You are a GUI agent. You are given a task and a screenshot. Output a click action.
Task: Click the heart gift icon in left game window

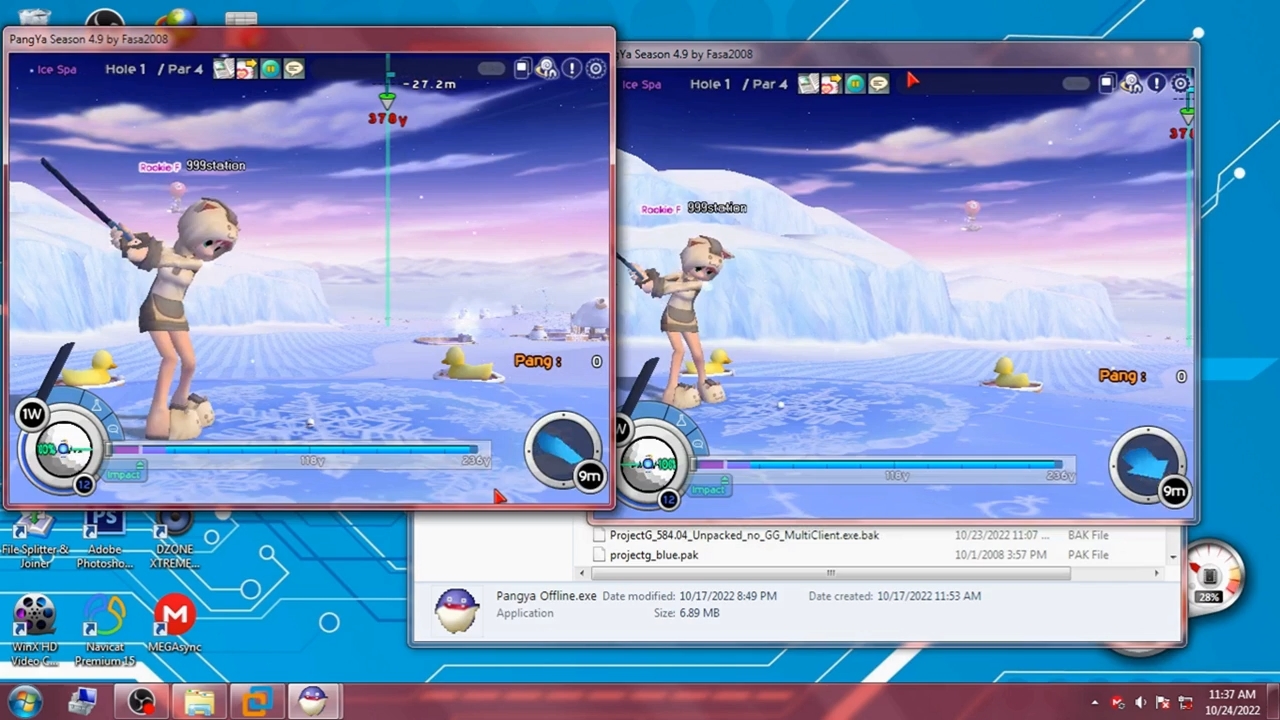tap(246, 68)
